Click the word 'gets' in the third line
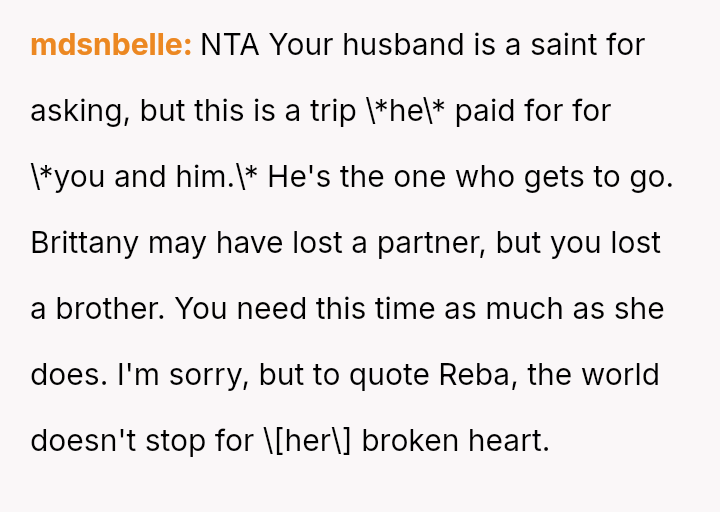The width and height of the screenshot is (720, 512). point(553,177)
